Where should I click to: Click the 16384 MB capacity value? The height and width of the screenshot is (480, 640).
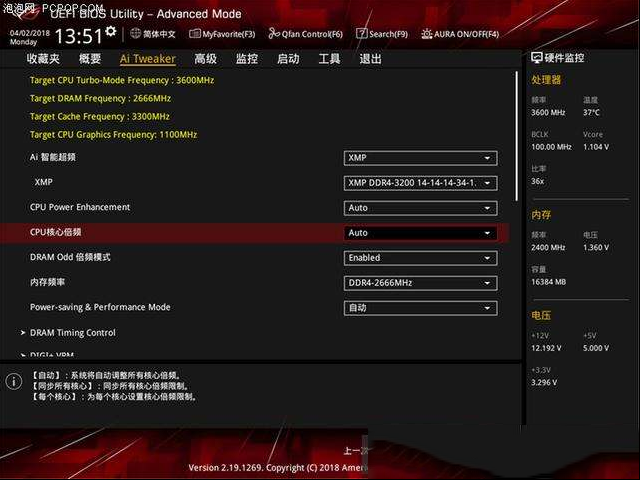click(x=549, y=282)
